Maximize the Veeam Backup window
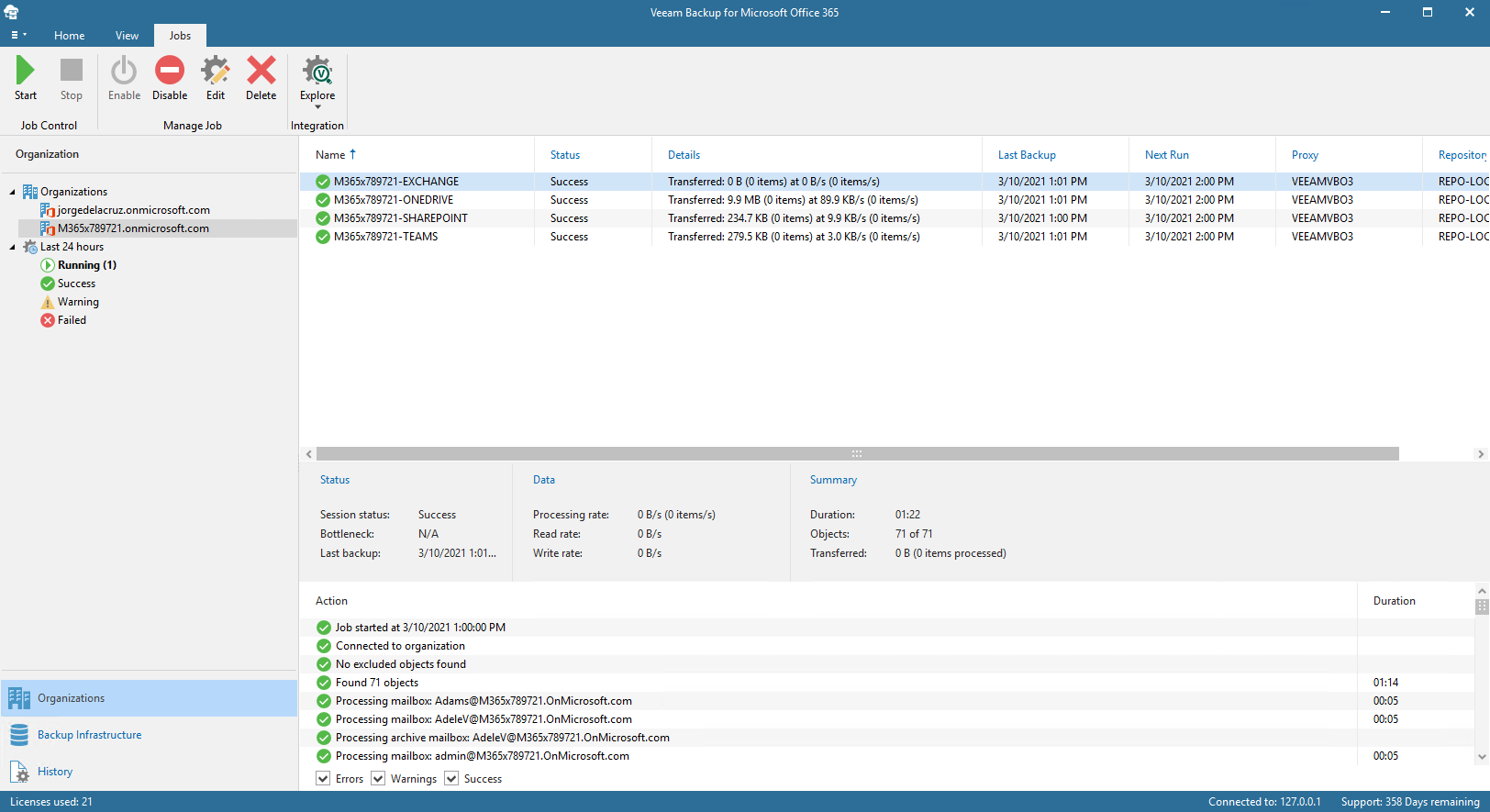Image resolution: width=1490 pixels, height=812 pixels. click(x=1428, y=12)
